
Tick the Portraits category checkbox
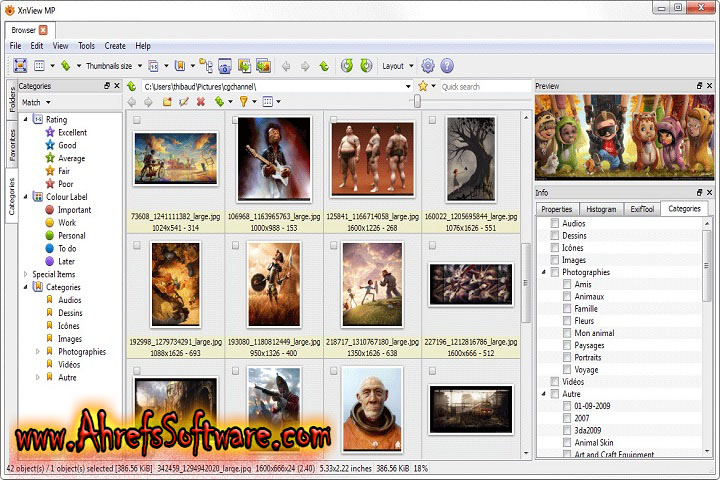(567, 357)
